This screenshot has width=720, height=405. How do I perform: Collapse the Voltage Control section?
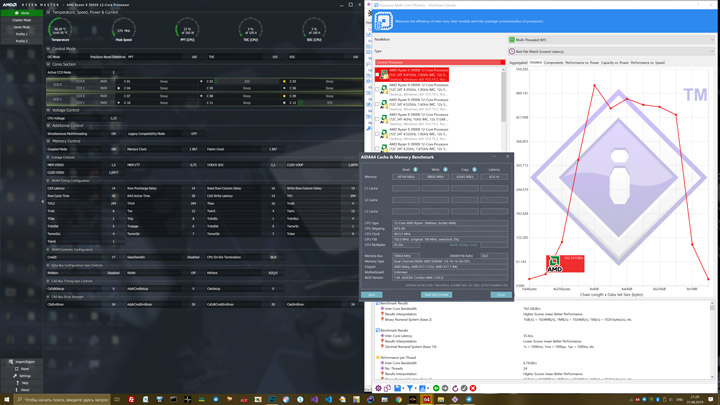(48, 110)
